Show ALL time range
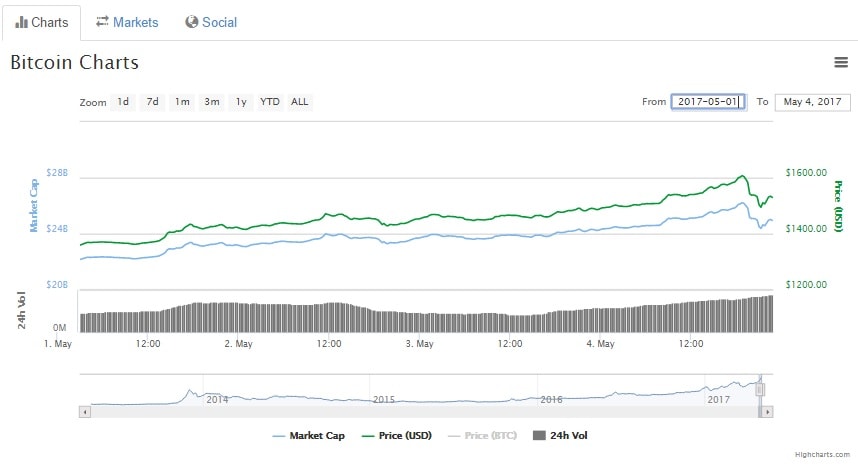 point(299,102)
